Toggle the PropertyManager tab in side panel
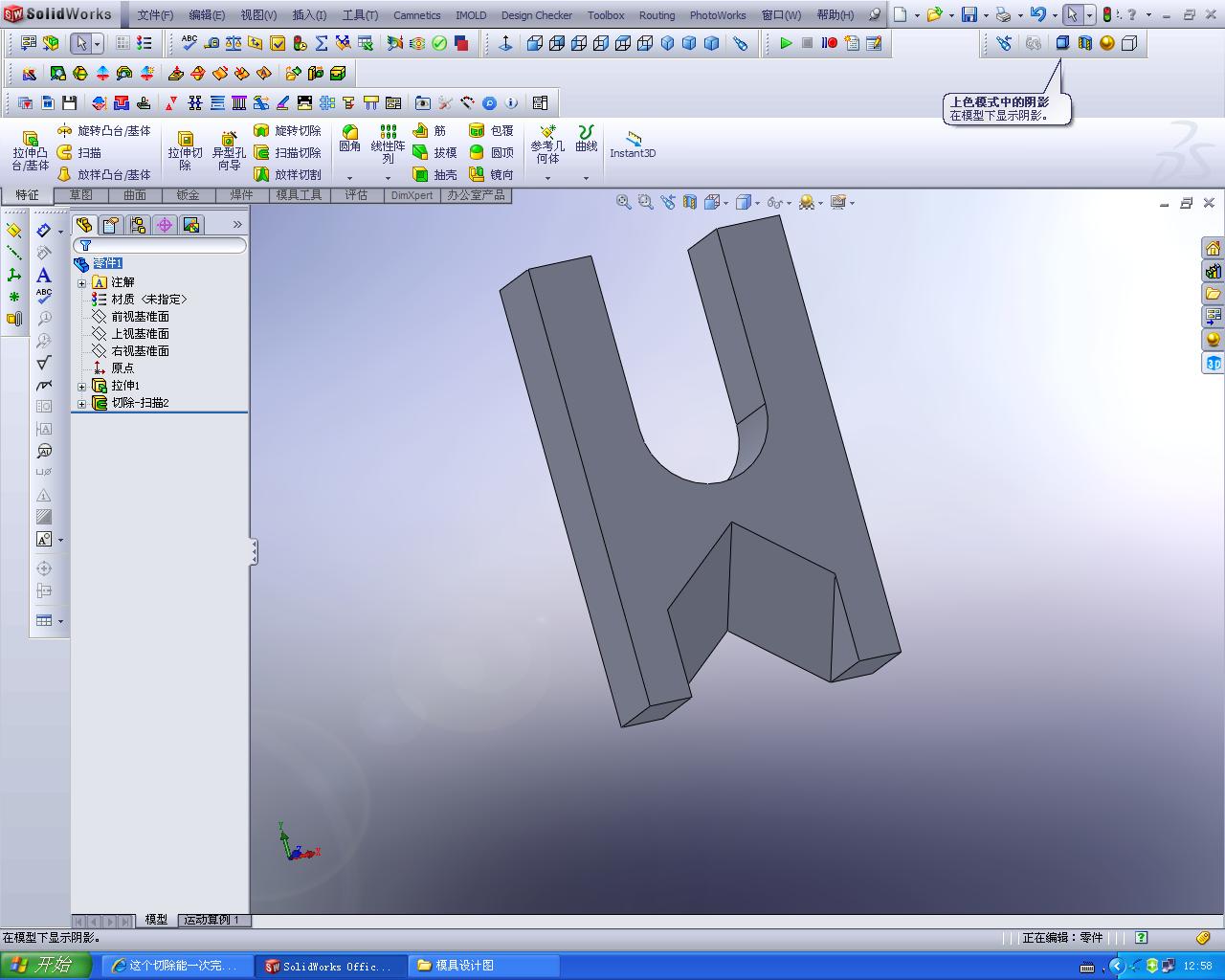This screenshot has height=980, width=1225. coord(111,225)
